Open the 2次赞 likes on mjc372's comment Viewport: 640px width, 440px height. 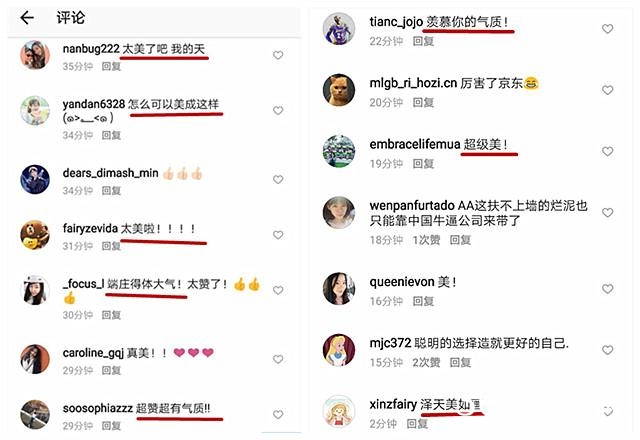click(x=426, y=362)
